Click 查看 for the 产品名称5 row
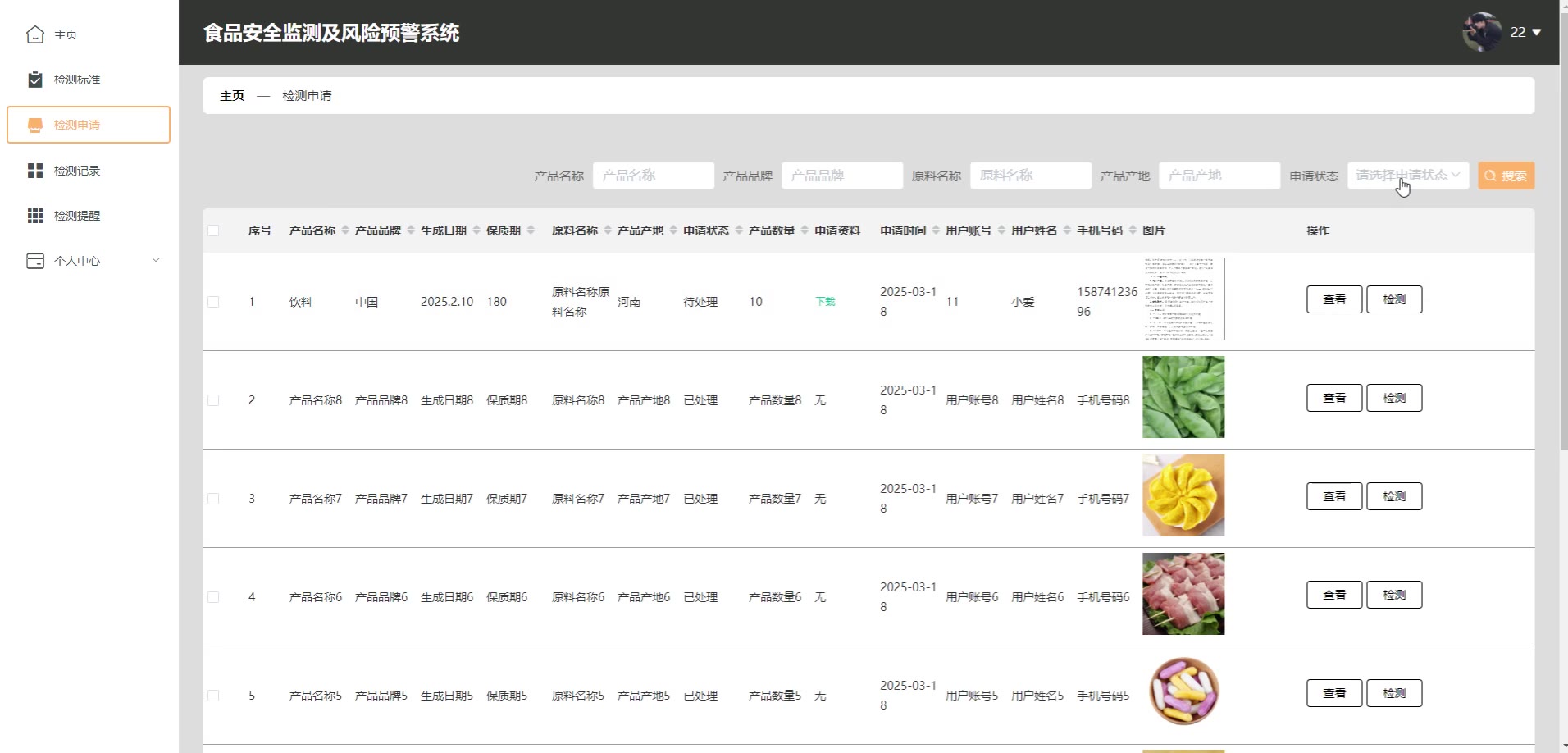1568x753 pixels. (x=1334, y=693)
